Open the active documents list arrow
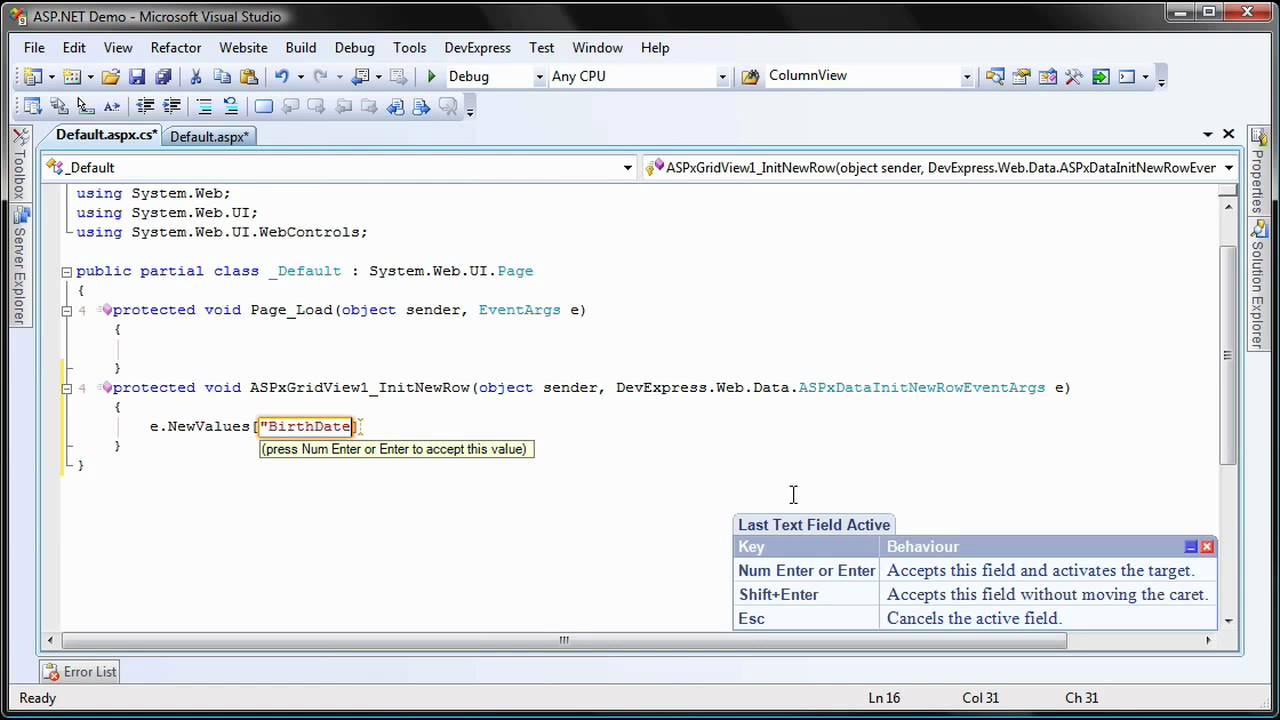The width and height of the screenshot is (1280, 720). pos(1208,134)
